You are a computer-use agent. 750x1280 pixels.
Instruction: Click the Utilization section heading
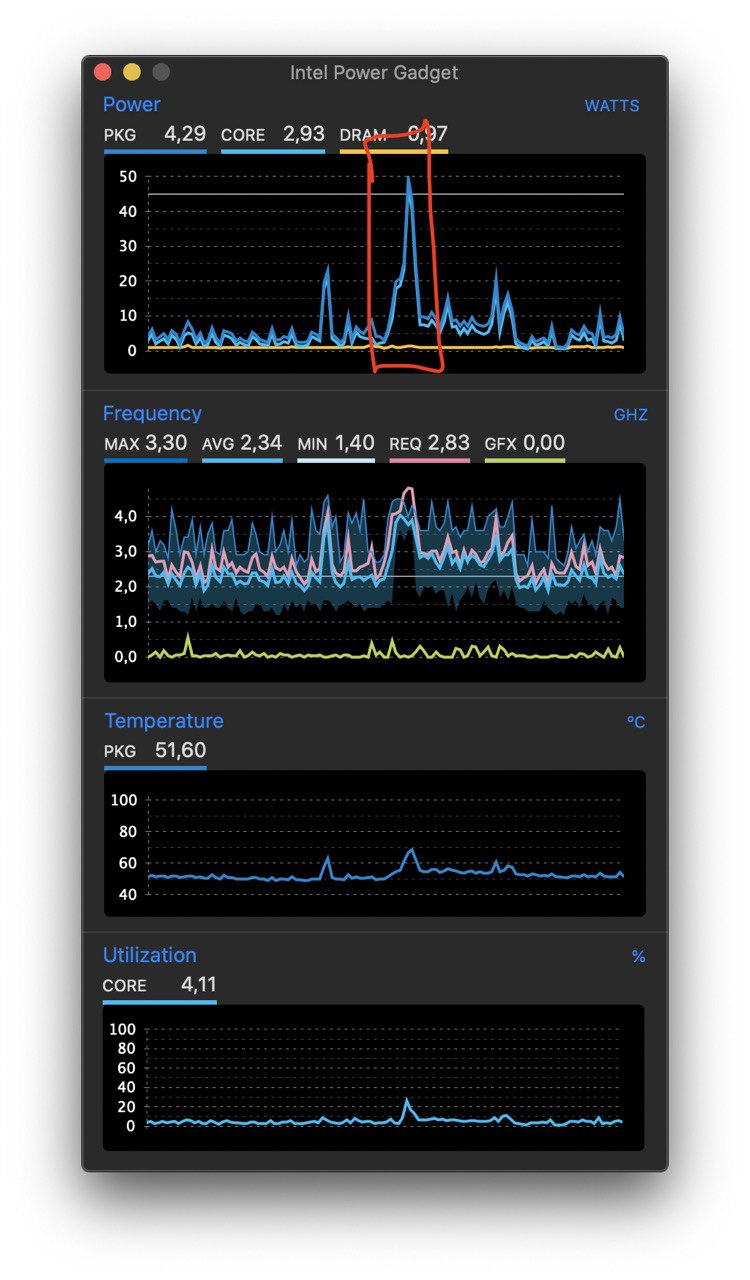[150, 955]
